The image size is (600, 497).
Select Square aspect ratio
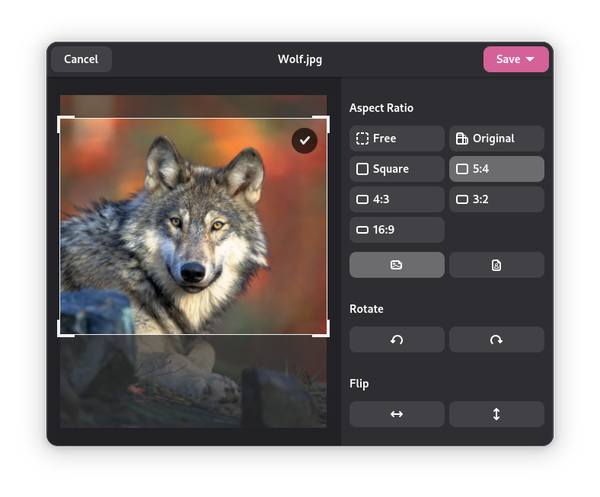(397, 169)
